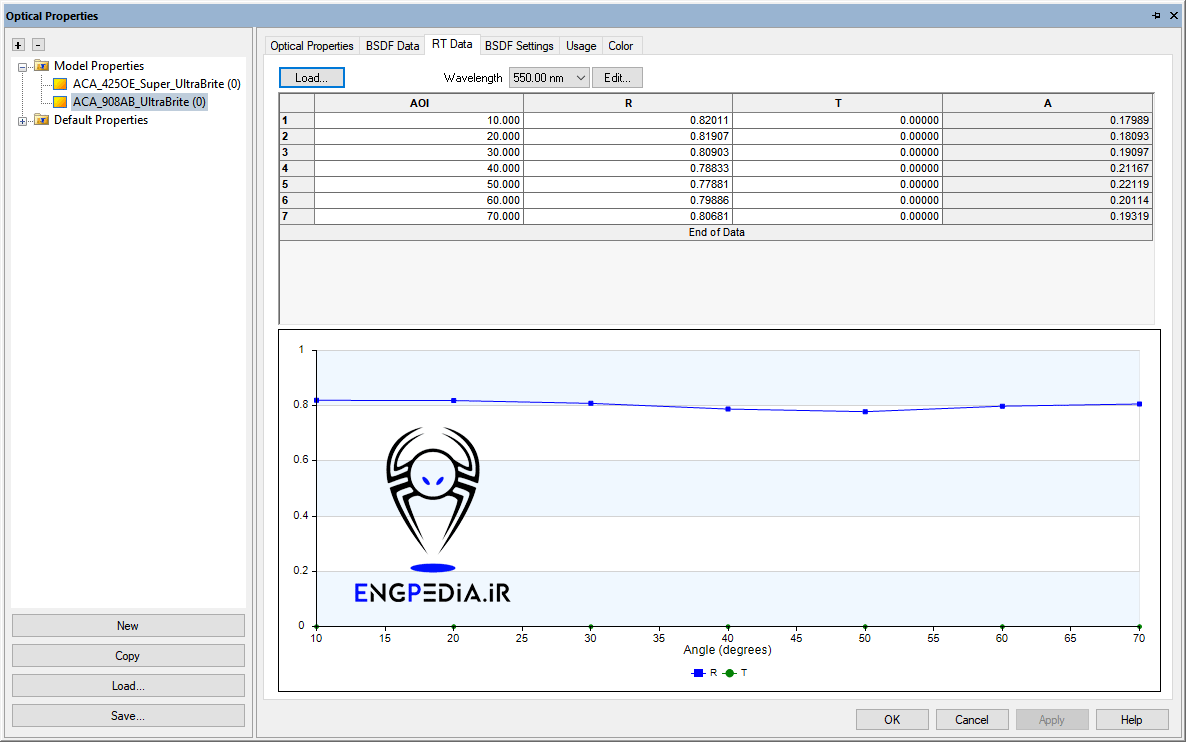
Task: Click the AOI cell 10.000
Action: (419, 120)
